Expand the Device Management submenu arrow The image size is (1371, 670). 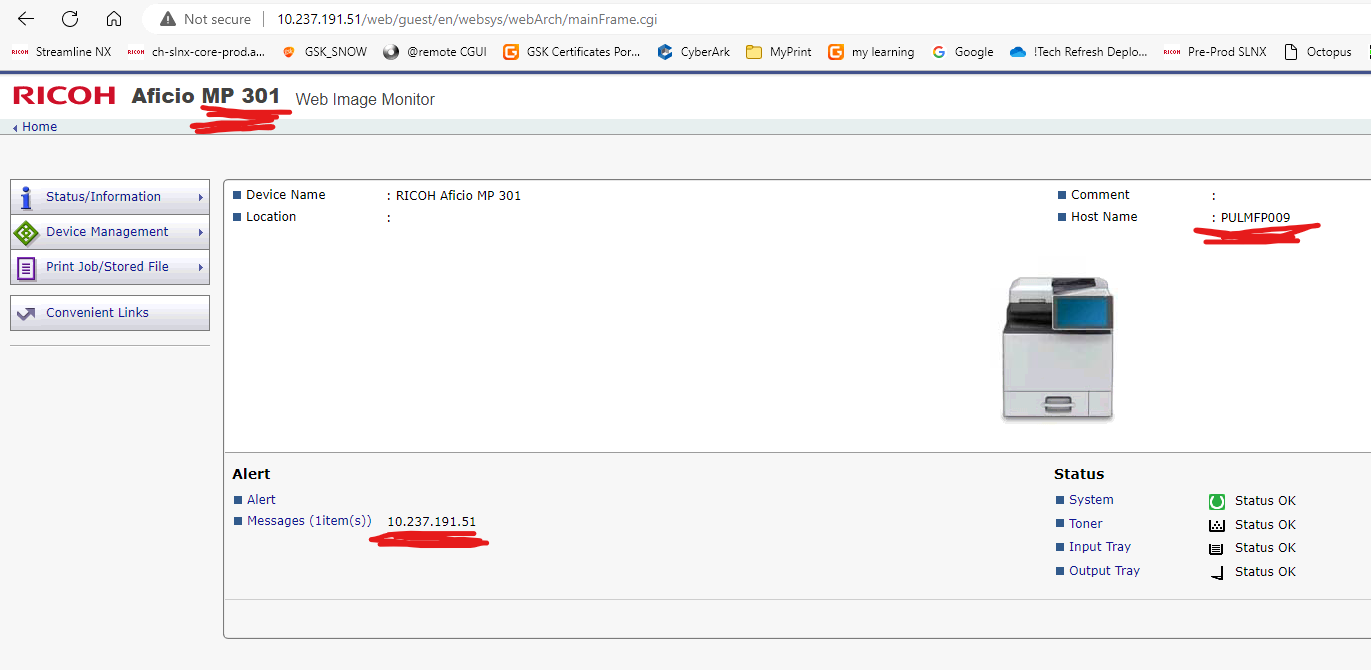point(201,233)
